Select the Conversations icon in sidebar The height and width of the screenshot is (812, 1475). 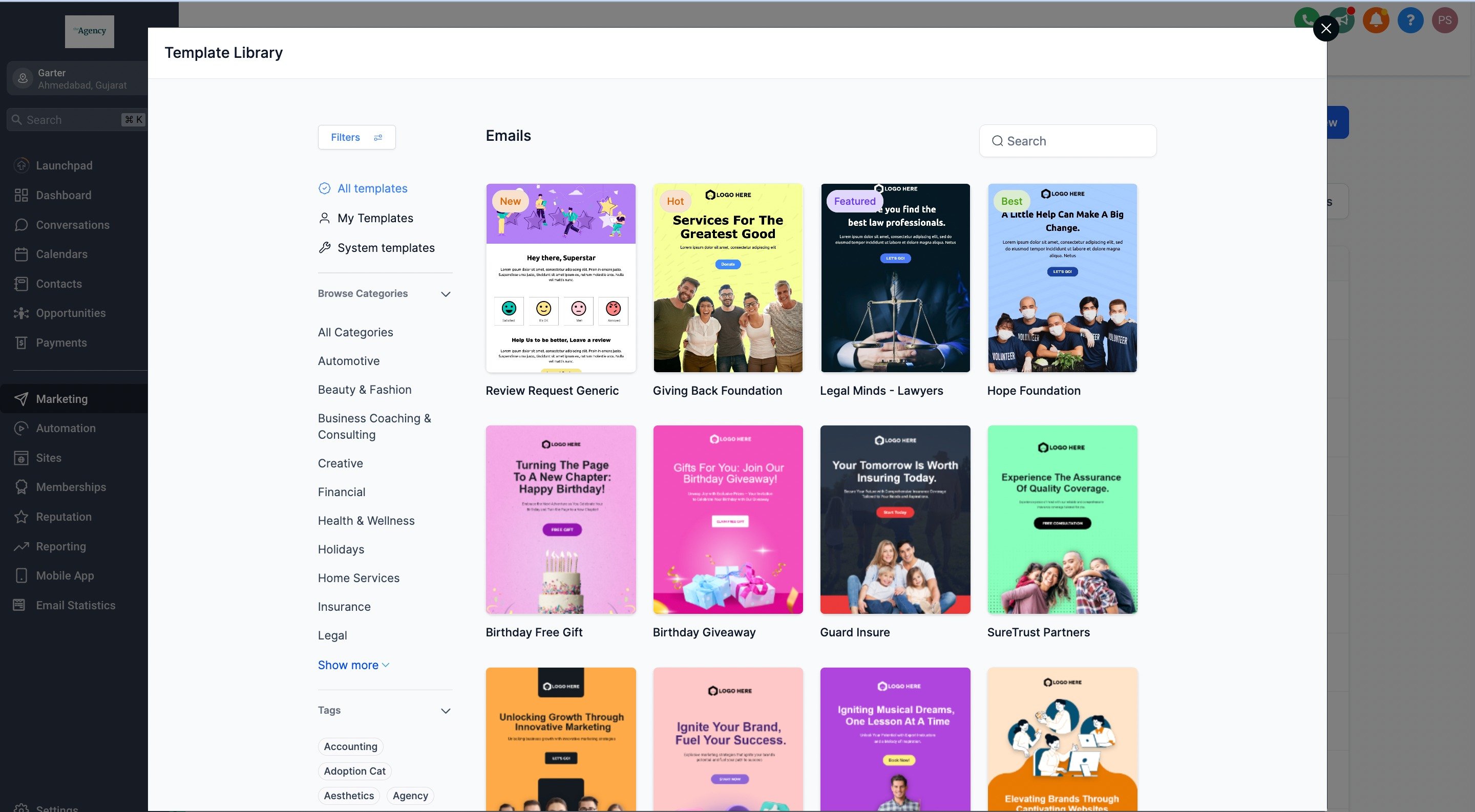21,224
